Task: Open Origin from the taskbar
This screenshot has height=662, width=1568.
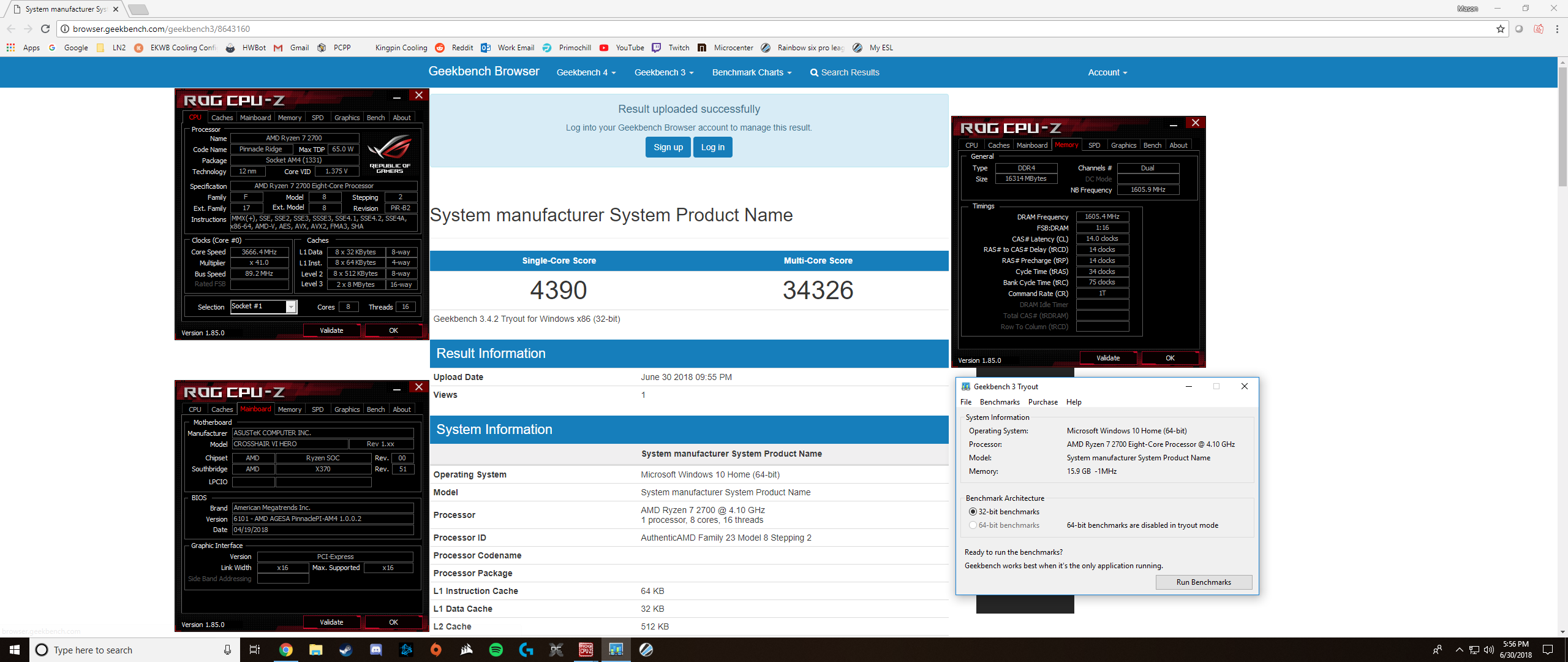Action: (x=435, y=650)
